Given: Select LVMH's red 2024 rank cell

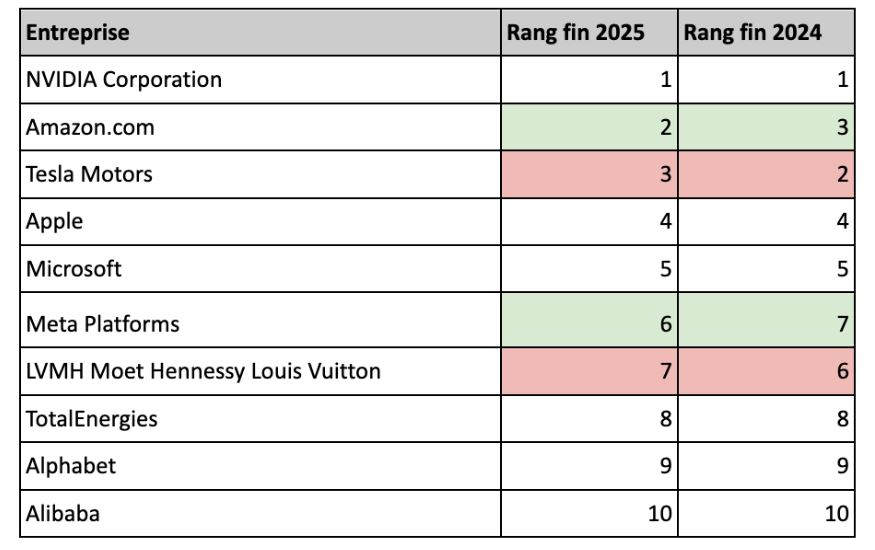Looking at the screenshot, I should click(765, 371).
